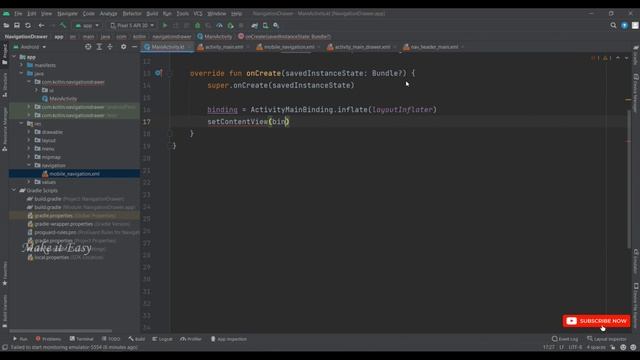Click the Make Project hammer icon

(x=63, y=25)
